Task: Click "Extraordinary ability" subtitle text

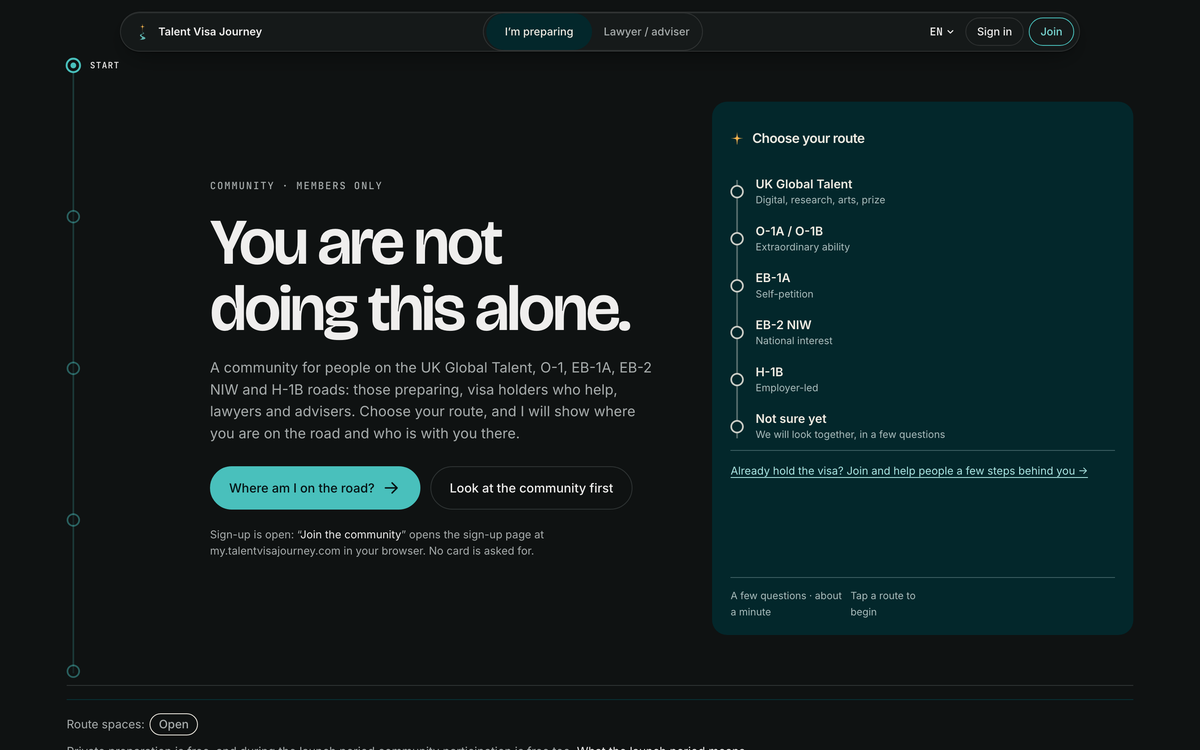Action: click(802, 247)
